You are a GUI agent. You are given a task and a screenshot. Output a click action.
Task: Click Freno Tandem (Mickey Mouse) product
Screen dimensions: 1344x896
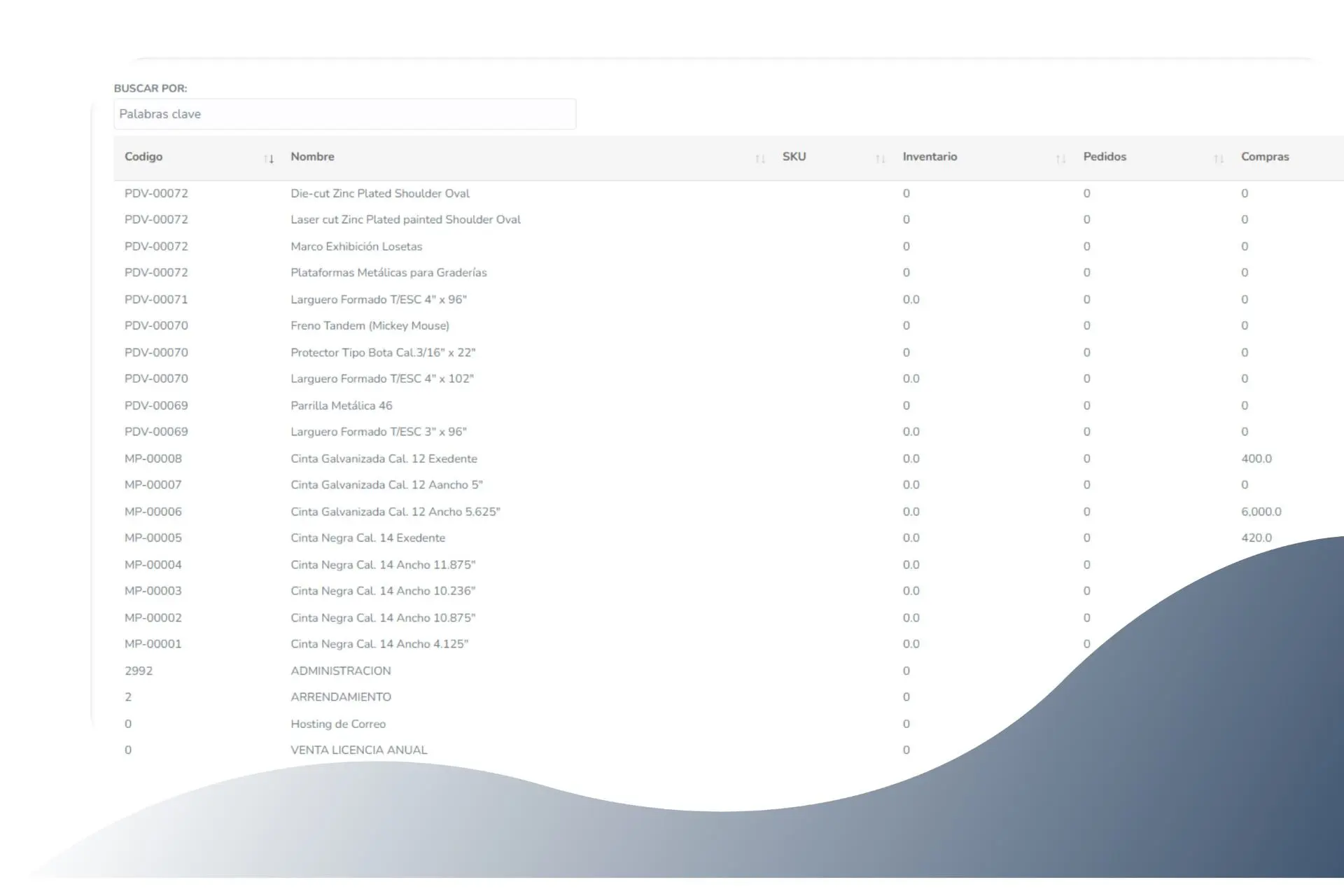pos(370,325)
